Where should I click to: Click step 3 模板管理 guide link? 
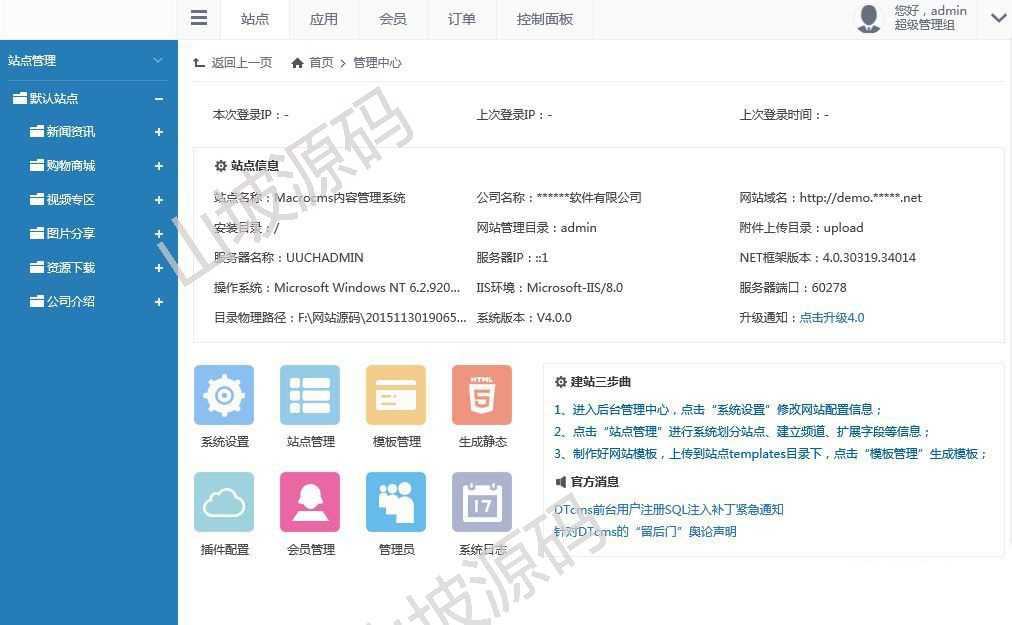[x=771, y=454]
